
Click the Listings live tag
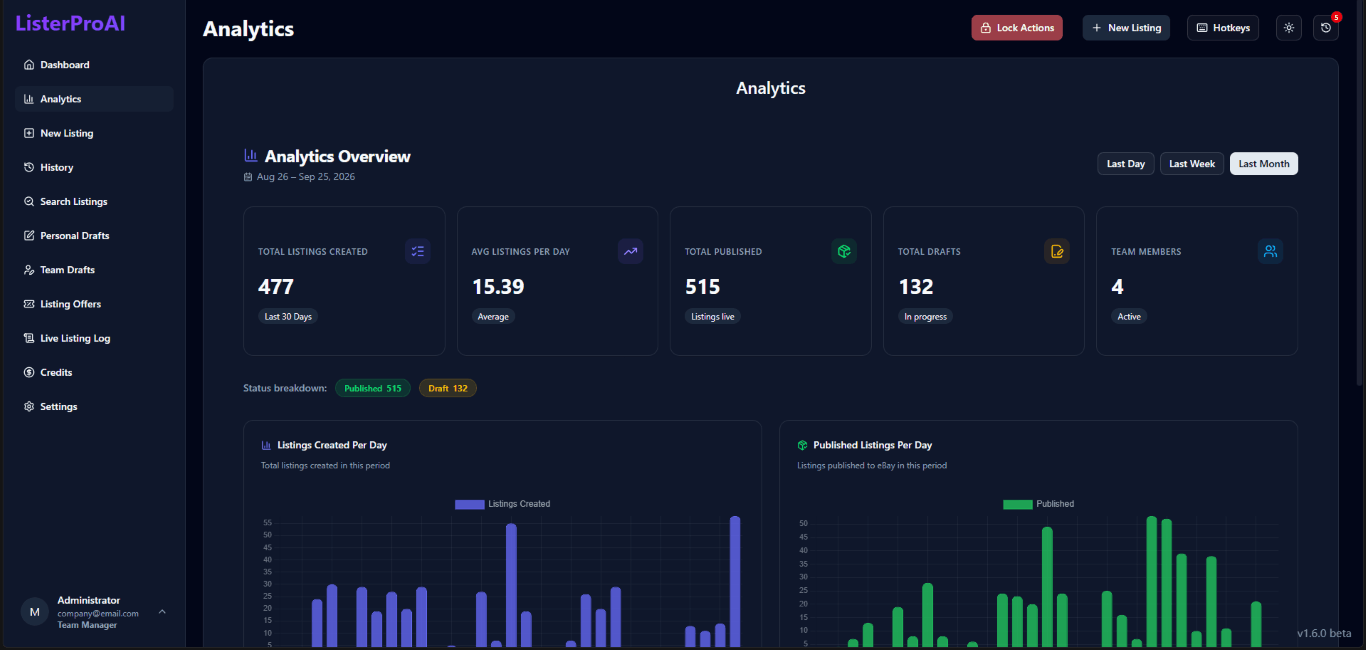713,317
